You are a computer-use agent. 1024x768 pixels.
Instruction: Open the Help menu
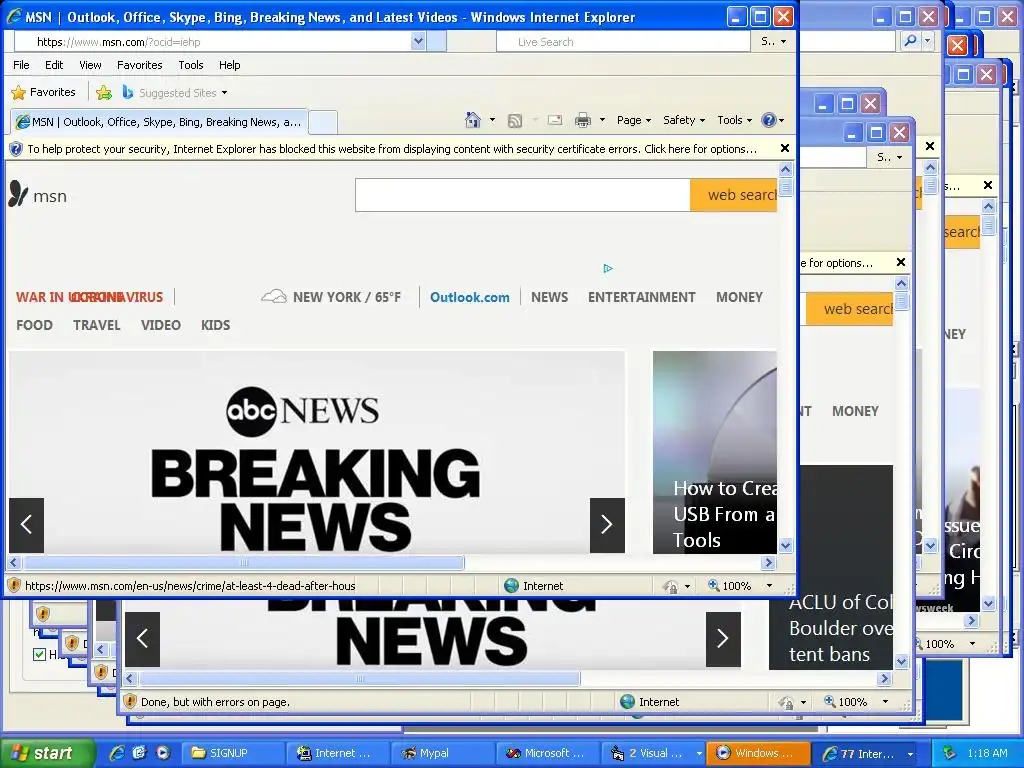[229, 65]
